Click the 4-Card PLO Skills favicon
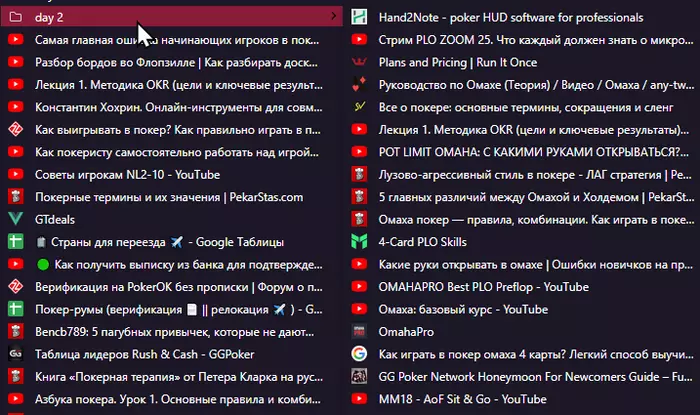700x415 pixels. click(x=359, y=241)
